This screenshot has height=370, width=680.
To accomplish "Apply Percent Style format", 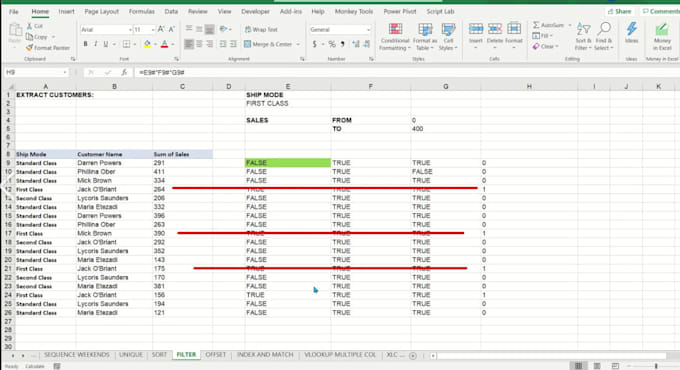I will pos(332,44).
